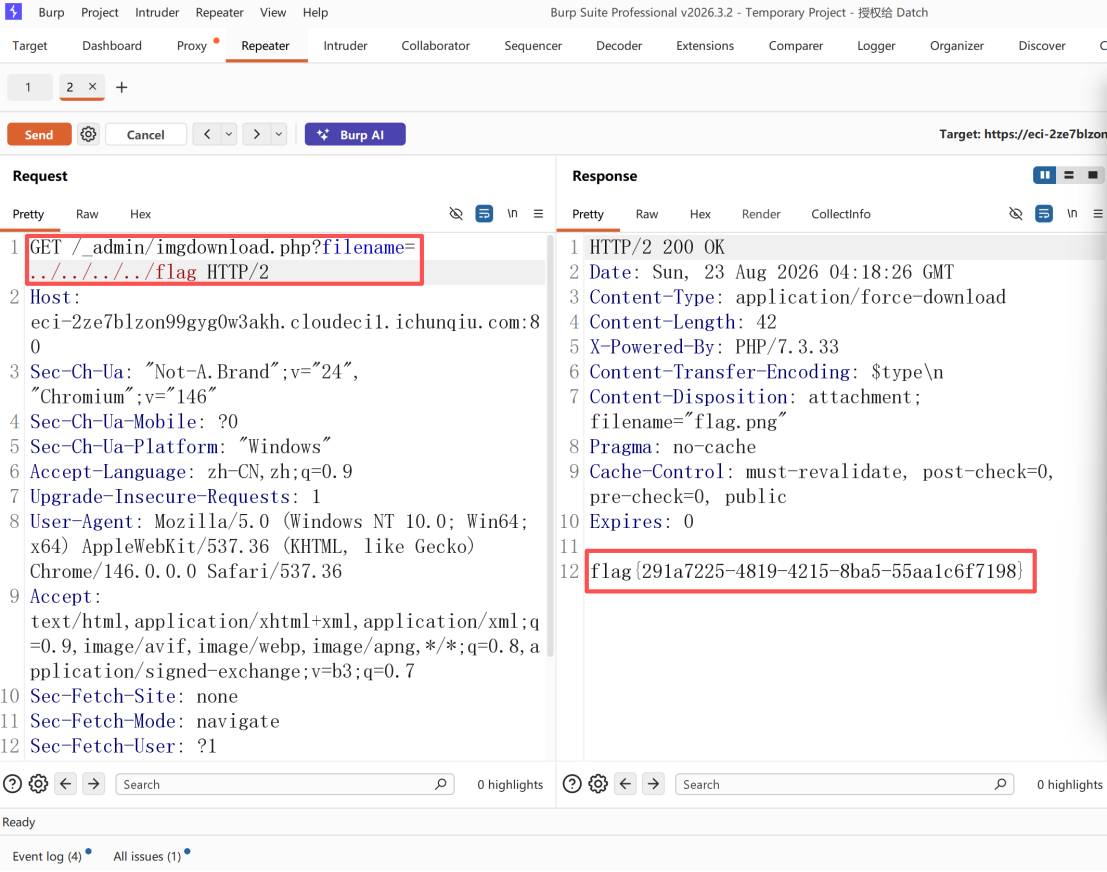Select combined tabbed layout
This screenshot has height=872, width=1107.
1092,175
